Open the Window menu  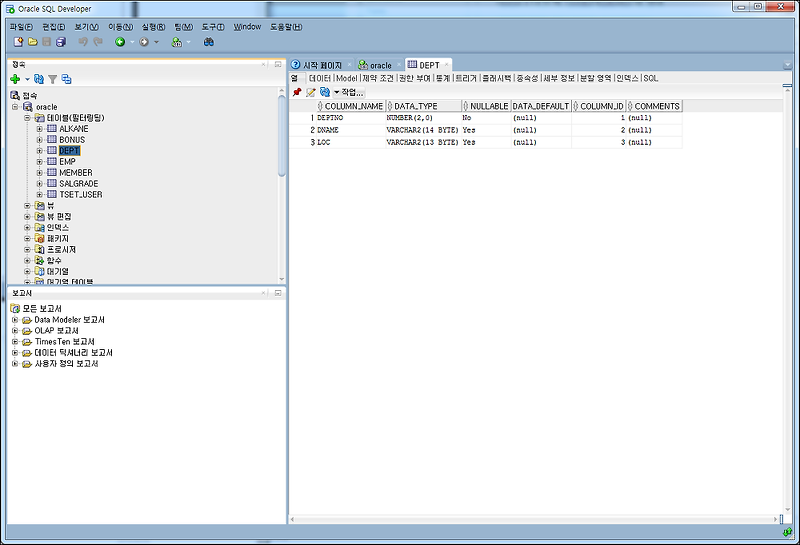pos(247,27)
